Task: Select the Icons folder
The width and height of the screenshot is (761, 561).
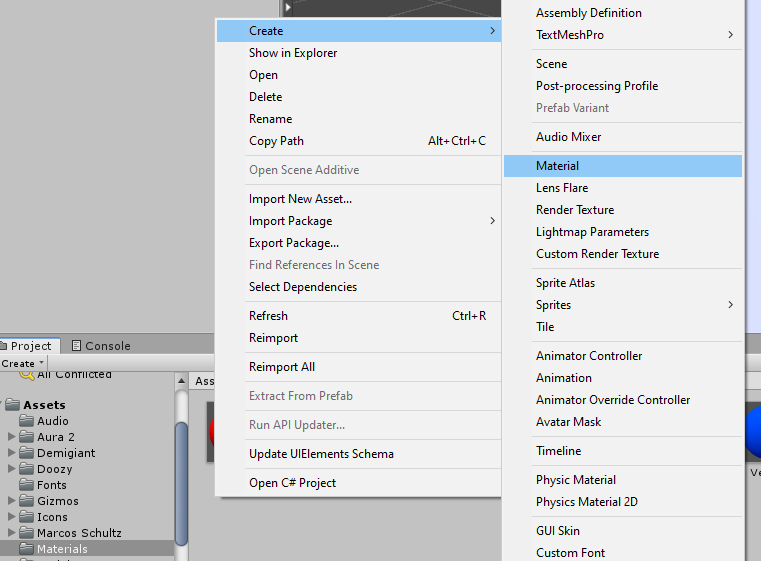Action: [52, 517]
